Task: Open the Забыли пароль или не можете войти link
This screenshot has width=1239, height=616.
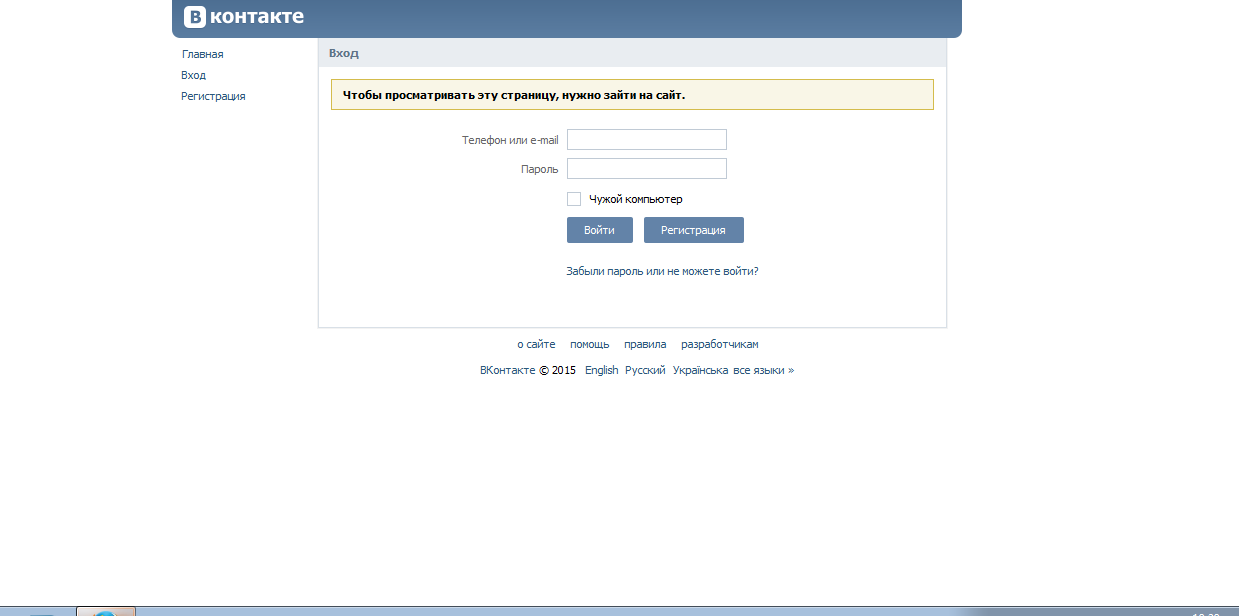Action: (662, 271)
